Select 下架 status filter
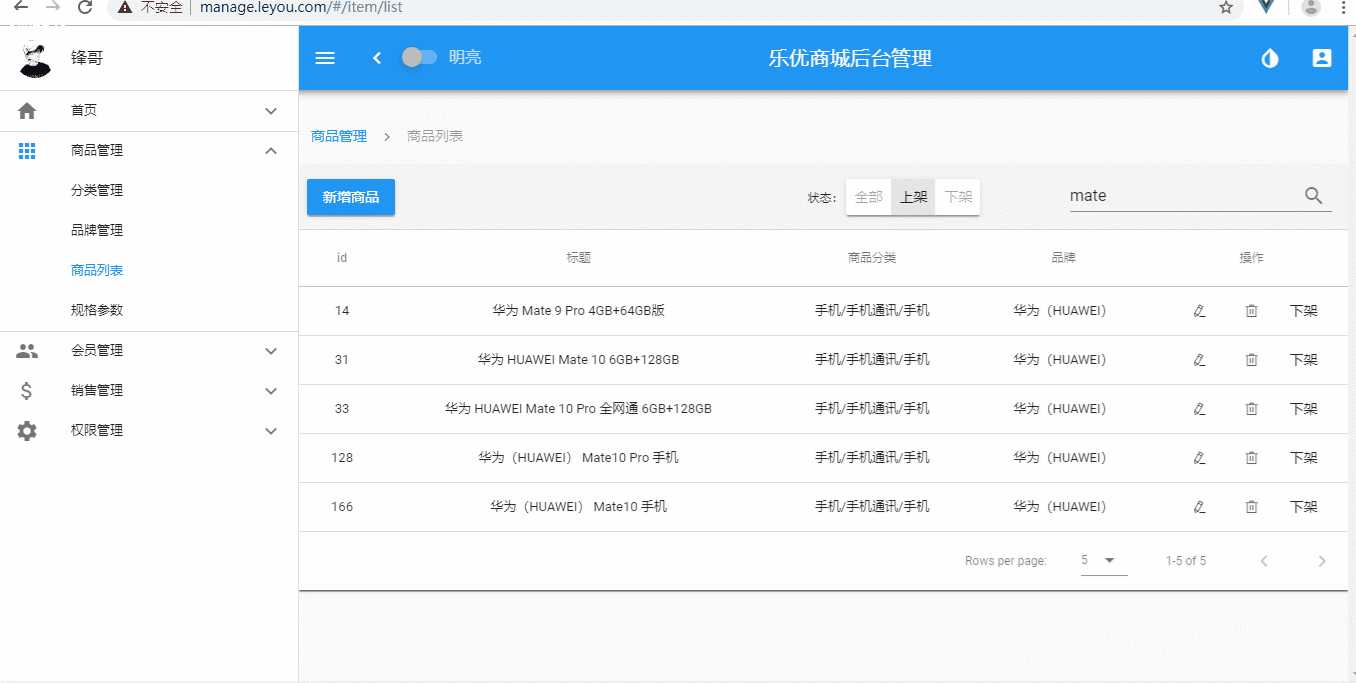Image resolution: width=1356 pixels, height=683 pixels. coord(958,197)
